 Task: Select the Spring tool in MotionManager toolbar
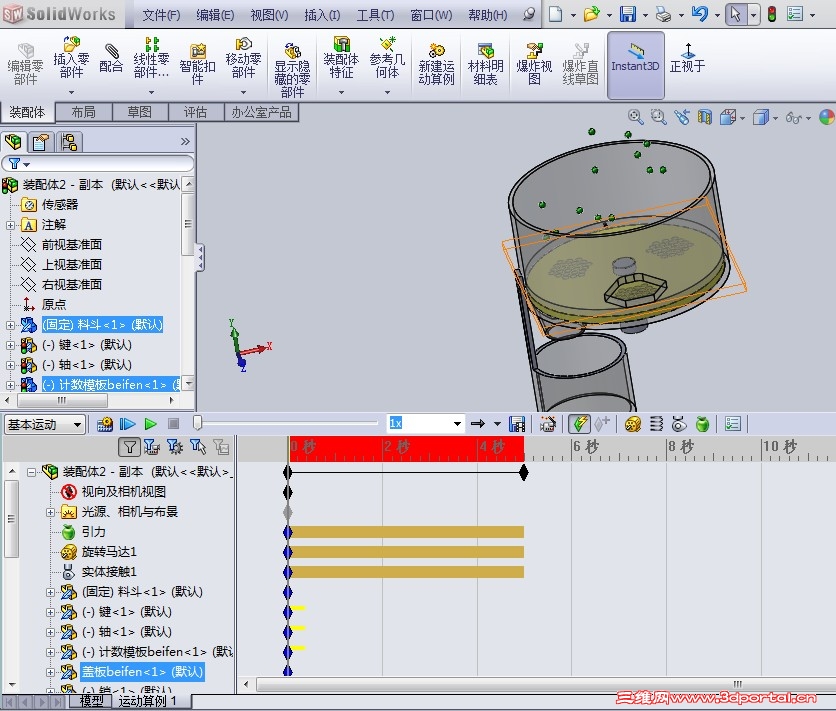656,423
